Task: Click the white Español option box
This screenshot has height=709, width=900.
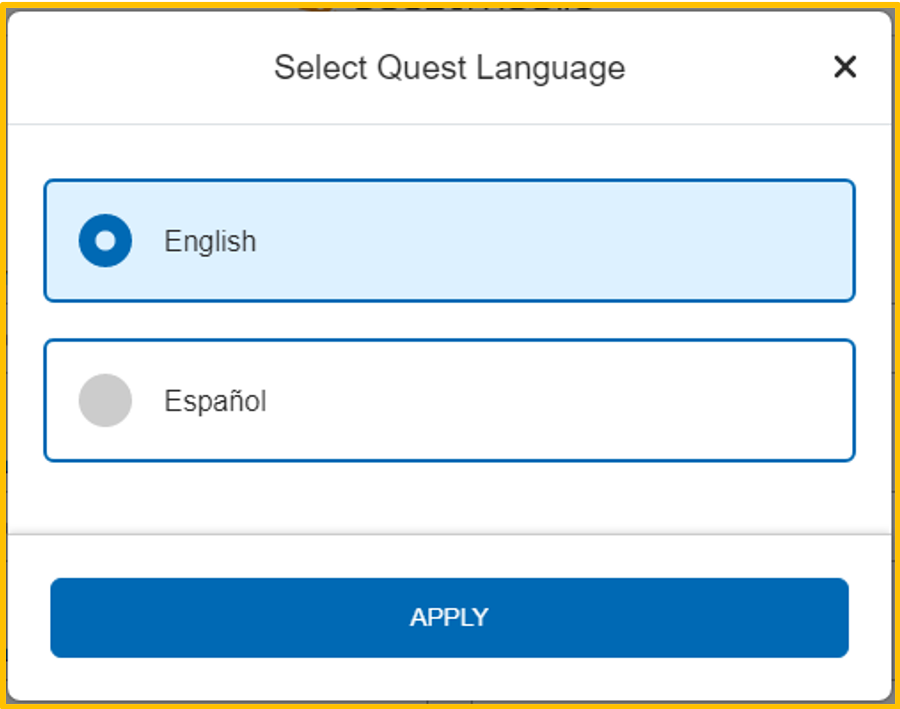Action: (449, 400)
